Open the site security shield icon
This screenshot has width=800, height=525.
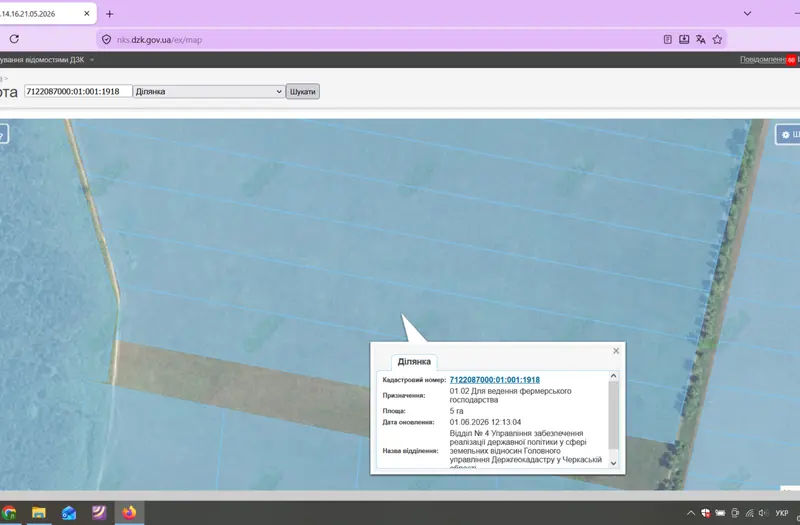pyautogui.click(x=106, y=39)
